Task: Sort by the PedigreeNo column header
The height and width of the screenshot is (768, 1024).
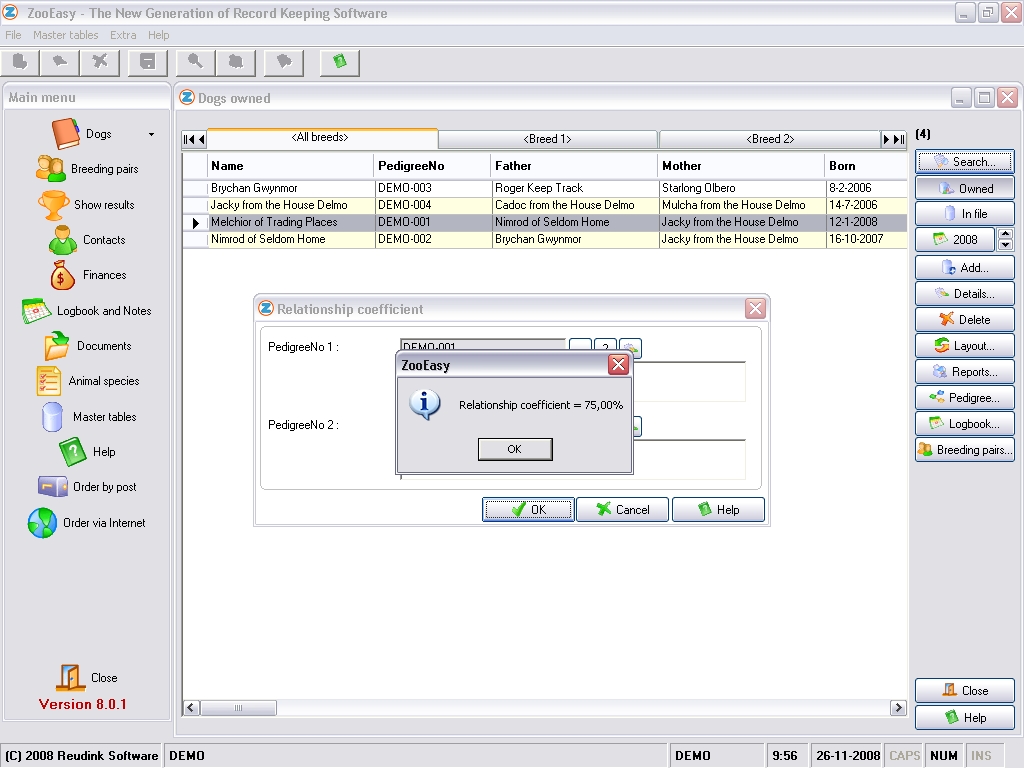Action: [x=432, y=166]
